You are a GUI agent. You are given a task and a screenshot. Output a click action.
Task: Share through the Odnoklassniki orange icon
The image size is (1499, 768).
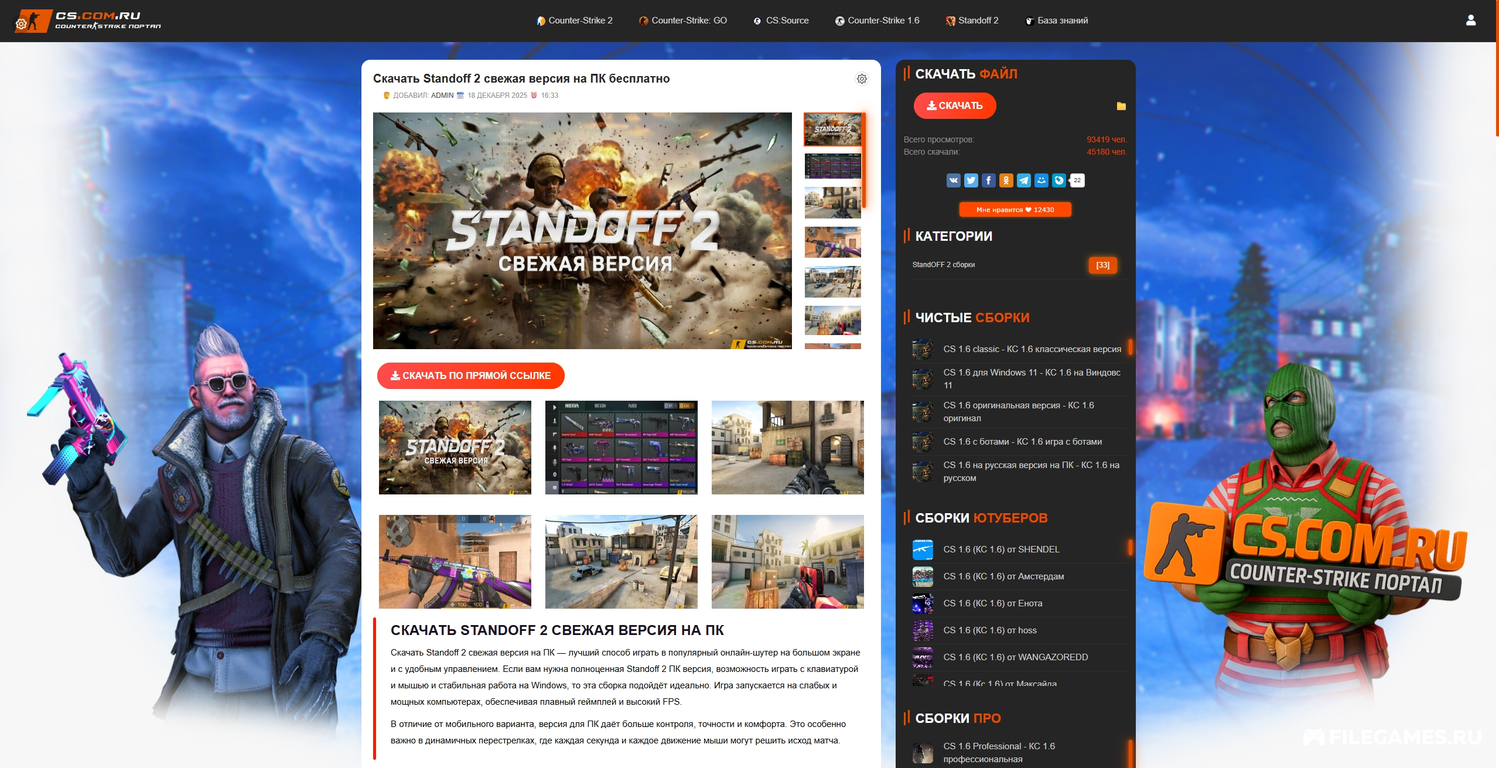tap(1006, 181)
